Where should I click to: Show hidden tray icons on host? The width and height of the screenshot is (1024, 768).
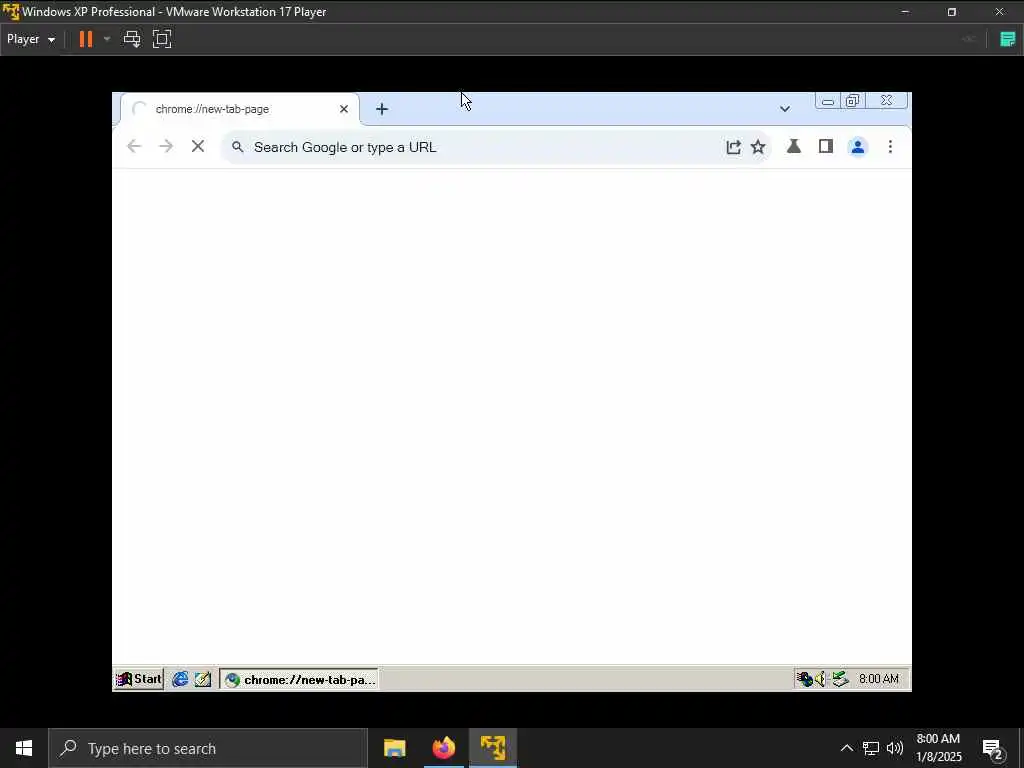846,748
